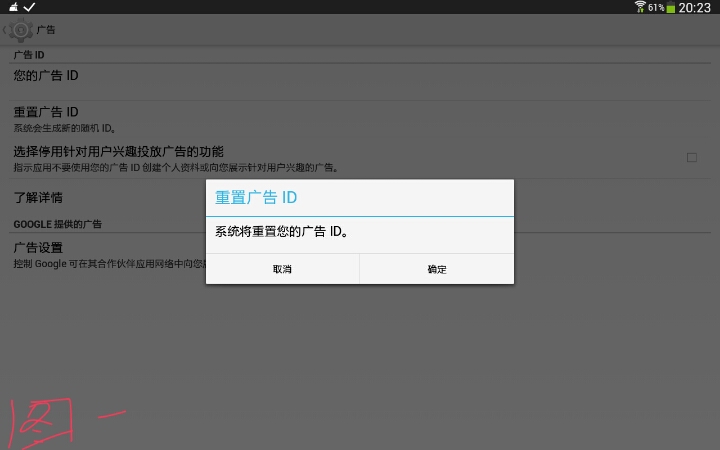This screenshot has height=450, width=720.
Task: Tap the red handwritten 图一 annotation
Action: (60, 420)
